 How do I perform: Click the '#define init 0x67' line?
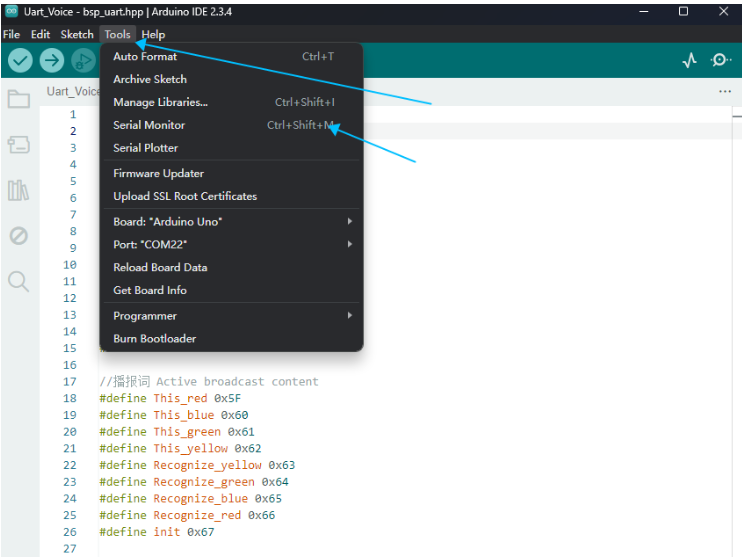tap(157, 532)
